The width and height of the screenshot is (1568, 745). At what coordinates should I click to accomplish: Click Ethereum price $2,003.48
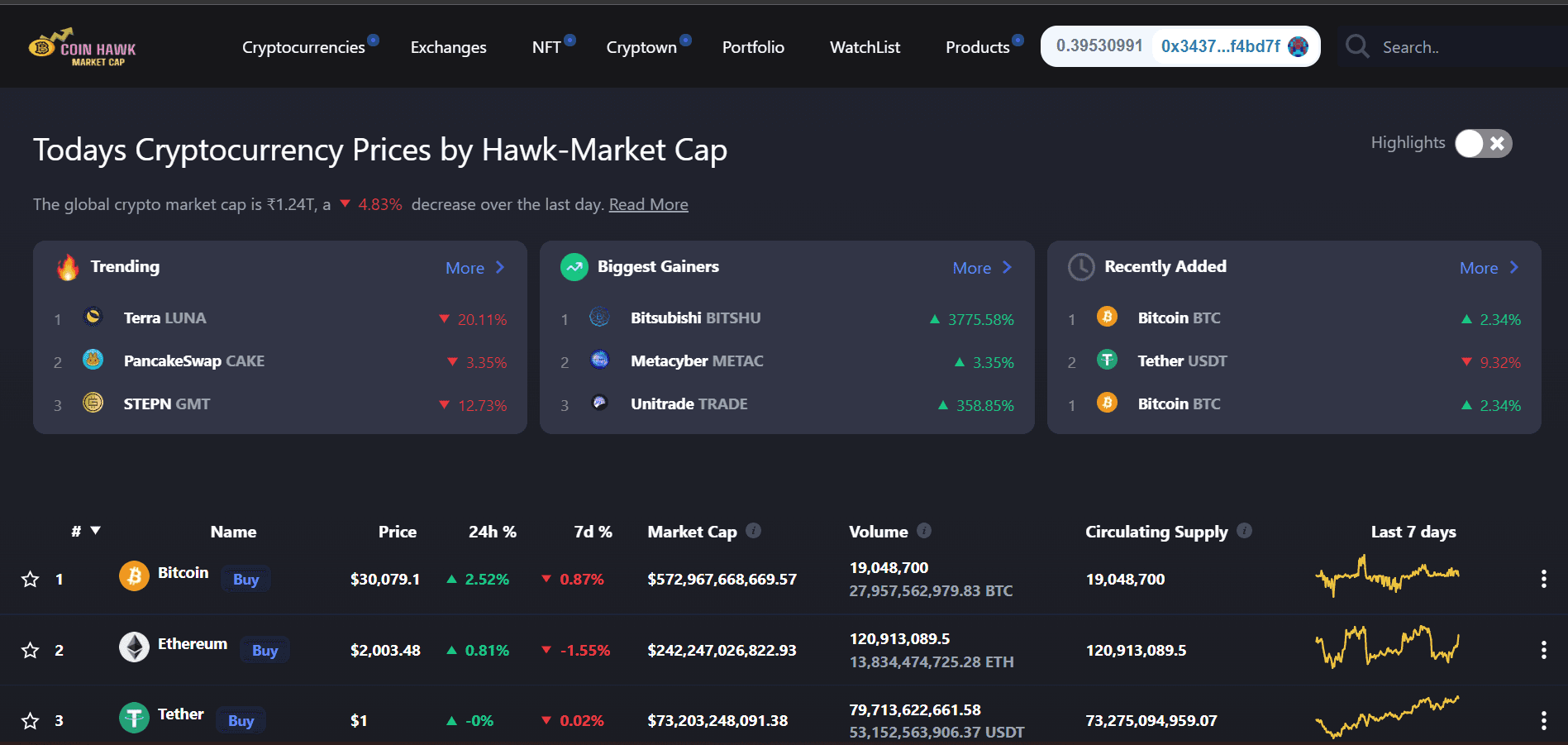[x=385, y=650]
